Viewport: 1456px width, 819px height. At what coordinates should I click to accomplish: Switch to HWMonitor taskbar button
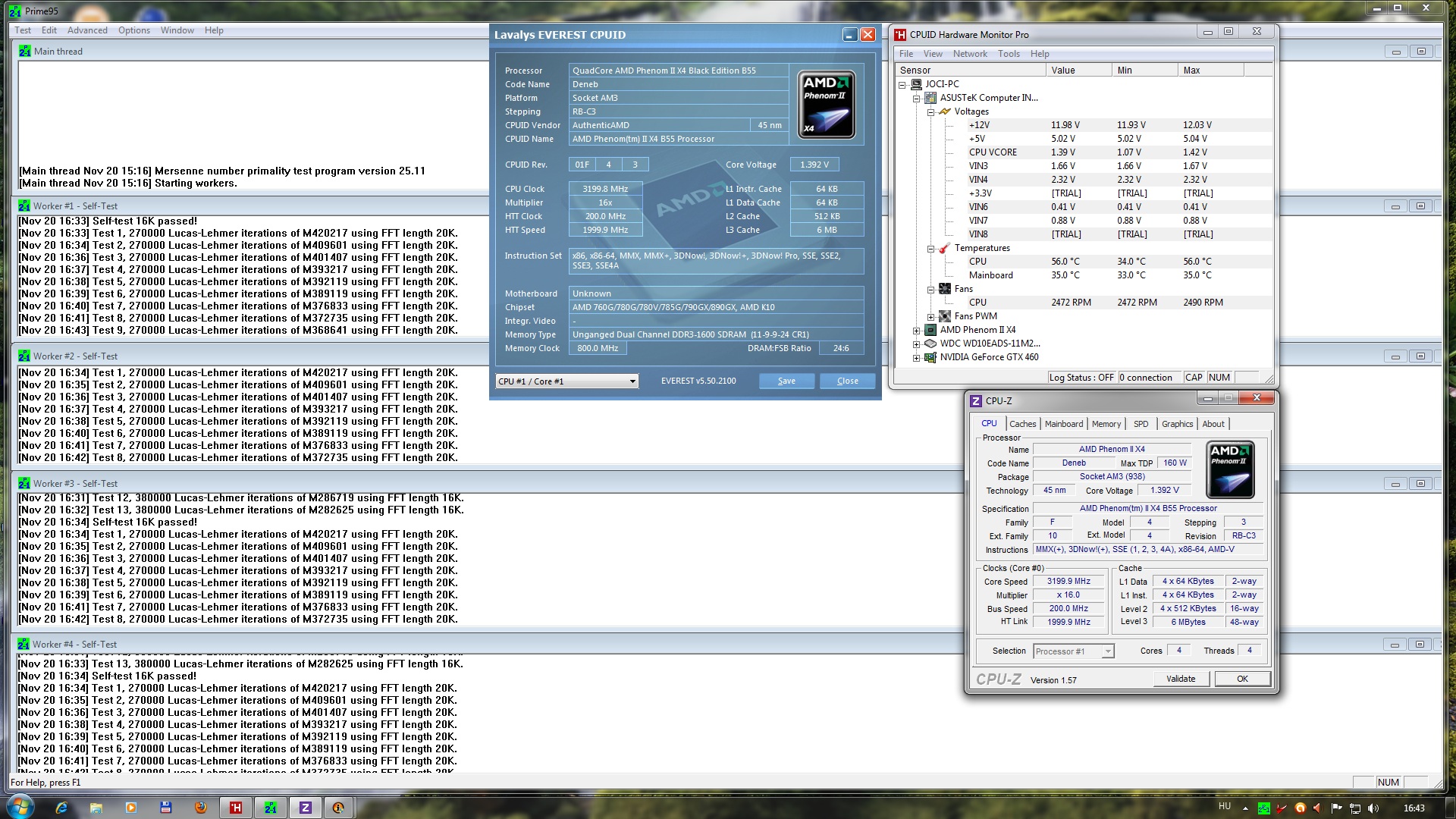(x=236, y=808)
